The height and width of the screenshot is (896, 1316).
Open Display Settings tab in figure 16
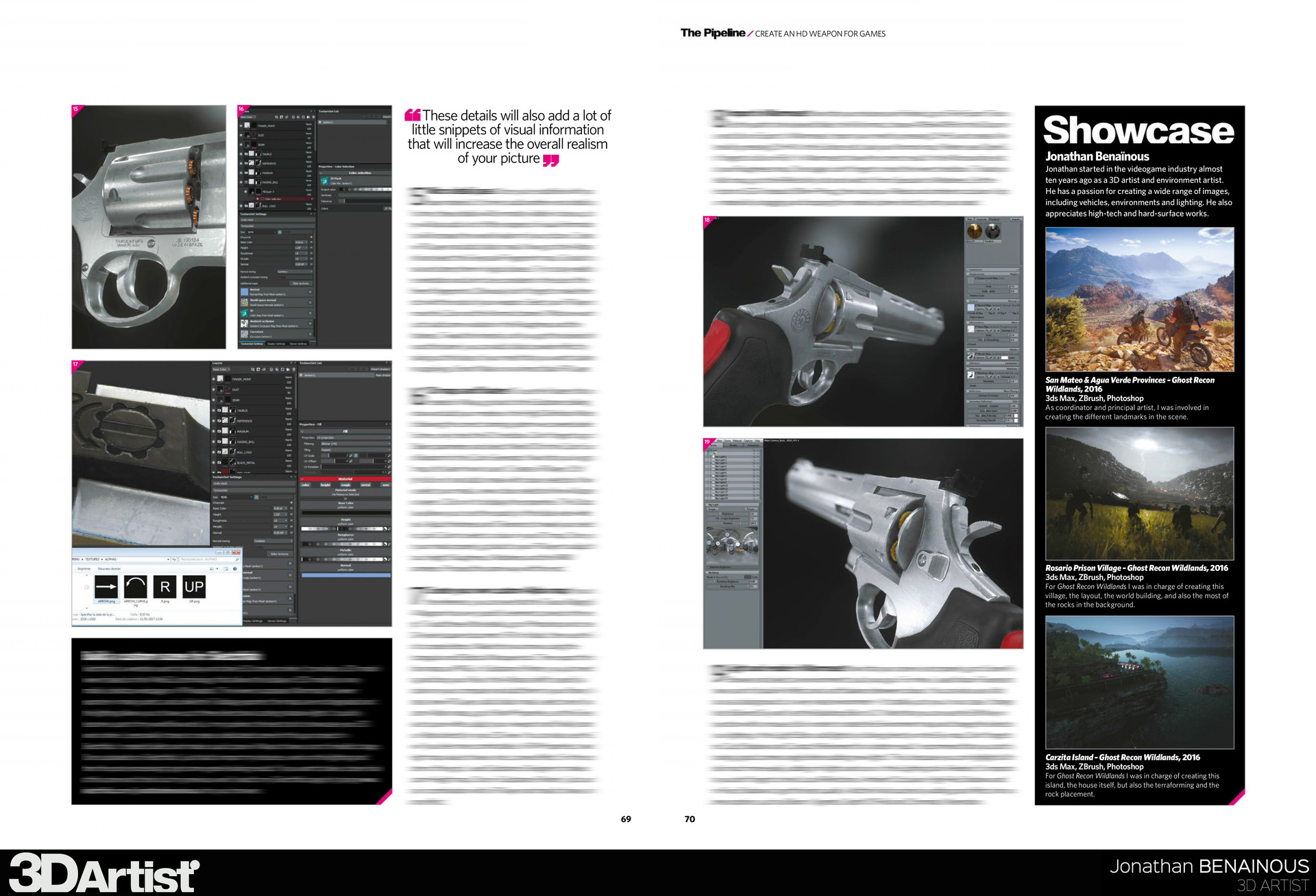tap(276, 344)
